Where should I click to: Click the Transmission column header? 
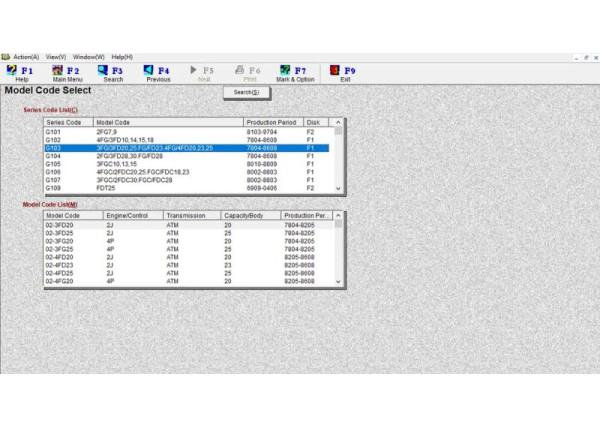pyautogui.click(x=191, y=215)
